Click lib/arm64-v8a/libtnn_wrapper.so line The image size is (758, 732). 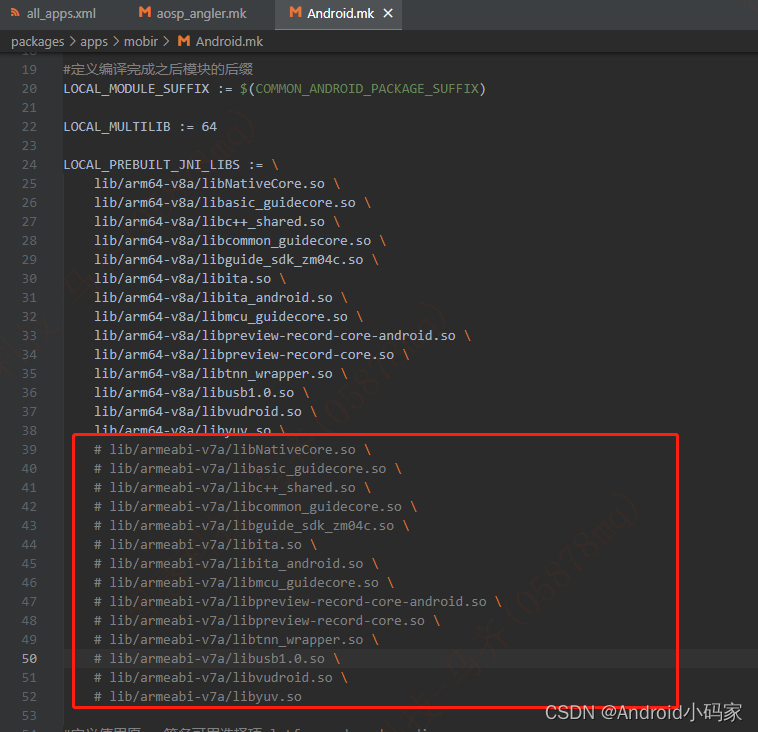221,374
